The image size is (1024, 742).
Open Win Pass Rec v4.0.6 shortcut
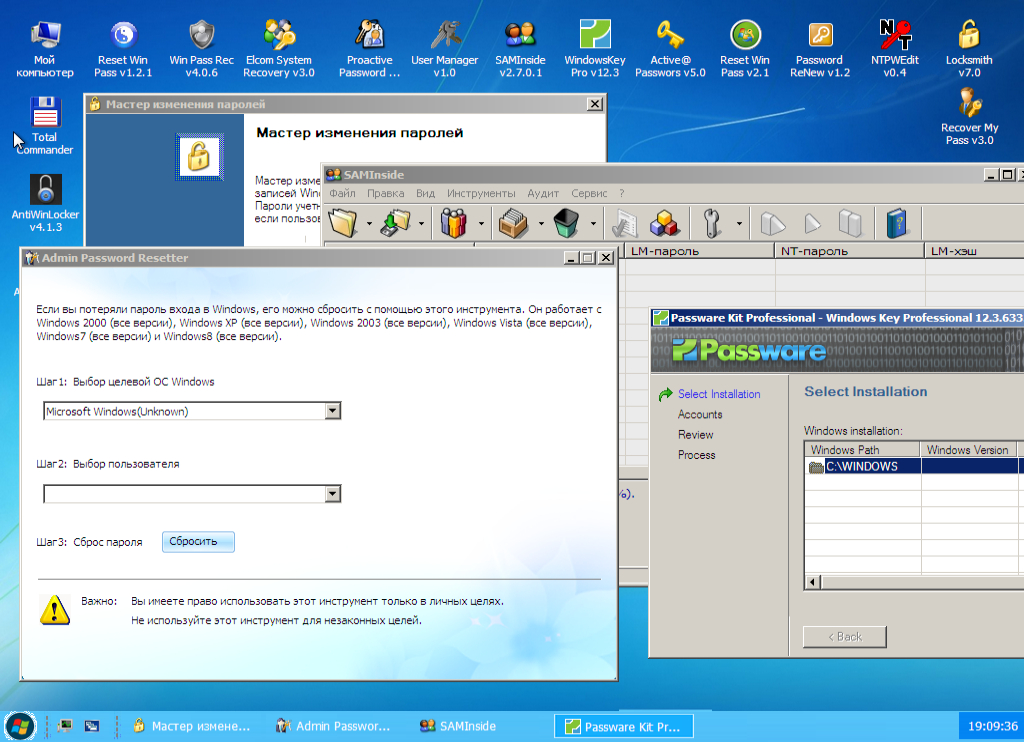pyautogui.click(x=201, y=49)
